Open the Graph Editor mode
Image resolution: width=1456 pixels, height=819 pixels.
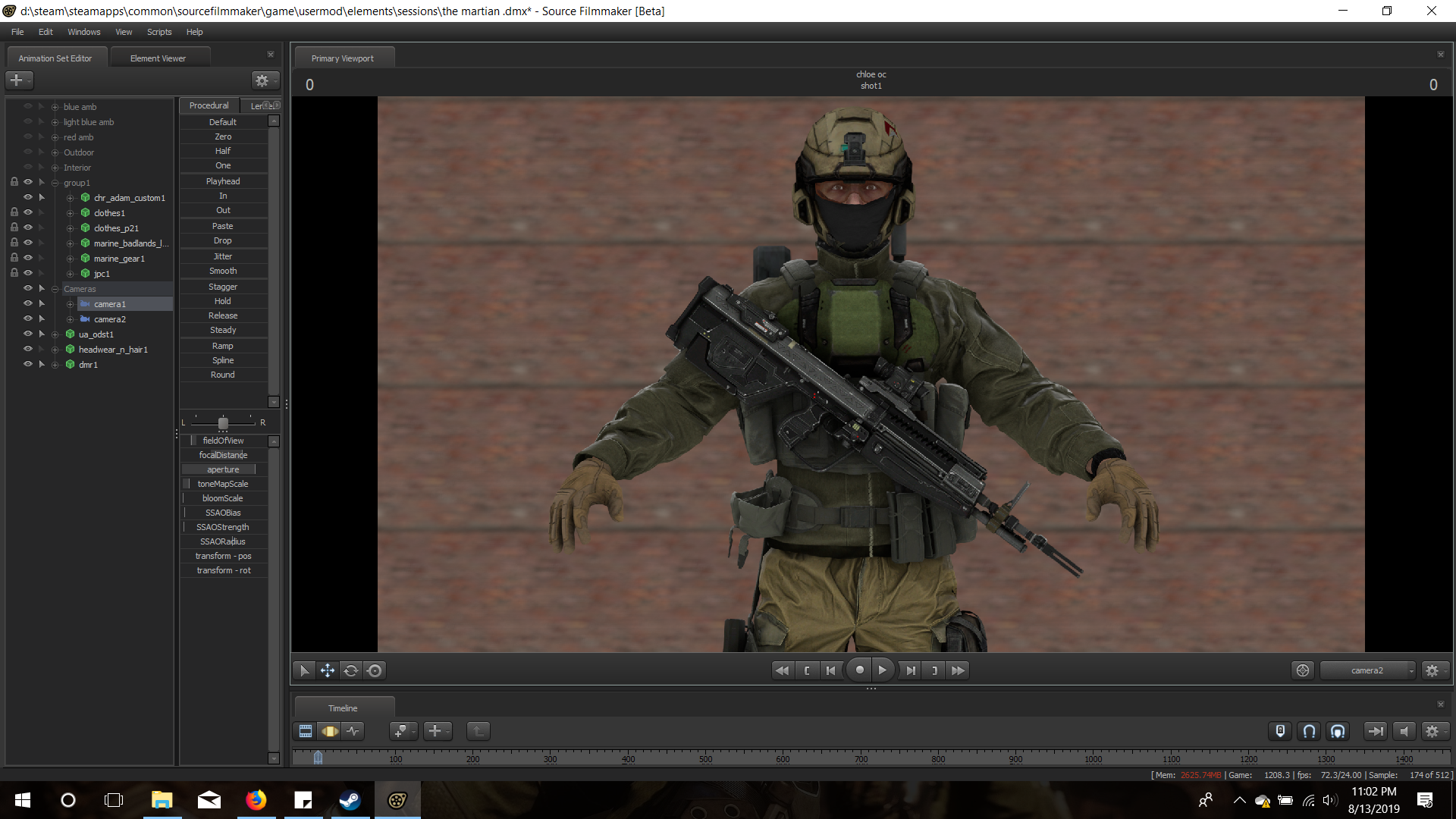coord(353,731)
